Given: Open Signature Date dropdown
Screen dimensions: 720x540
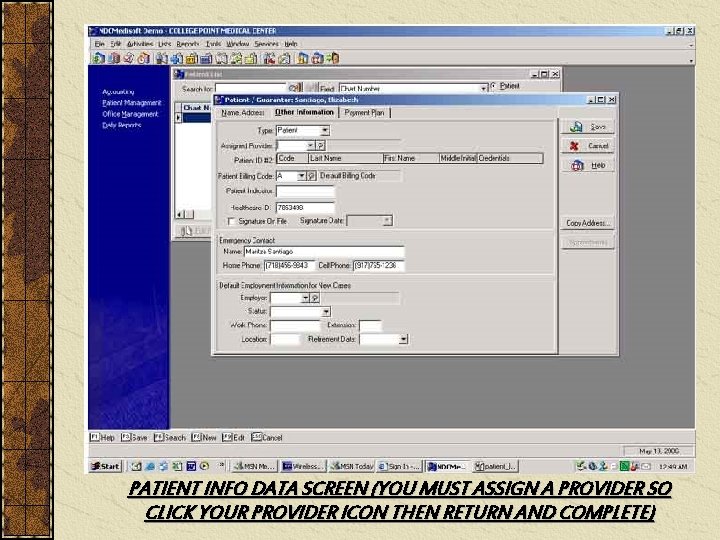Looking at the screenshot, I should tap(387, 221).
